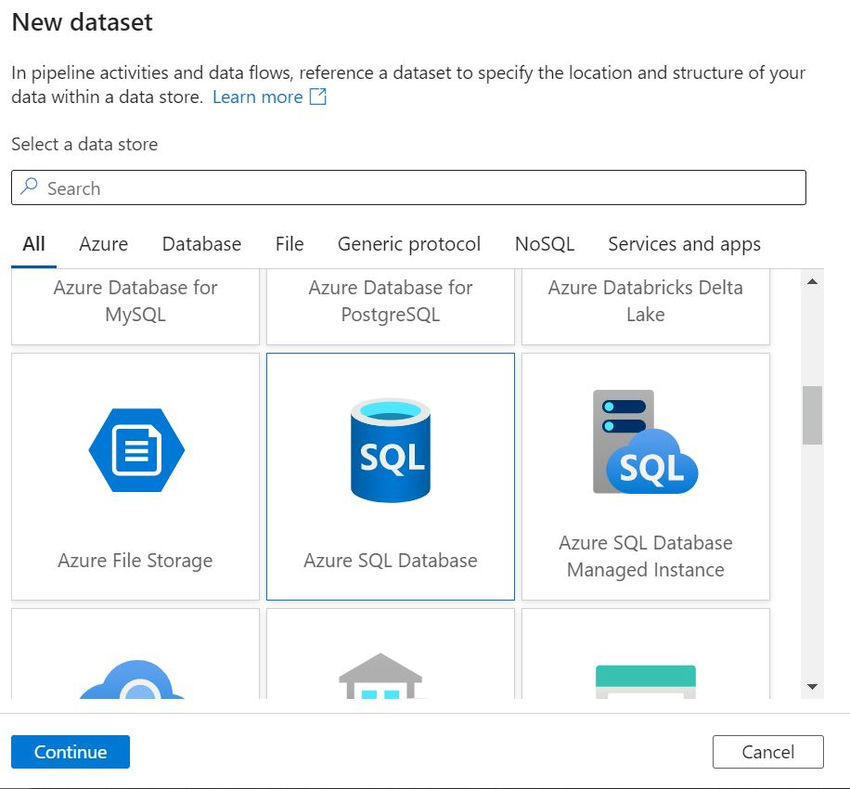The image size is (850, 789).
Task: Click the Continue button
Action: click(x=70, y=752)
